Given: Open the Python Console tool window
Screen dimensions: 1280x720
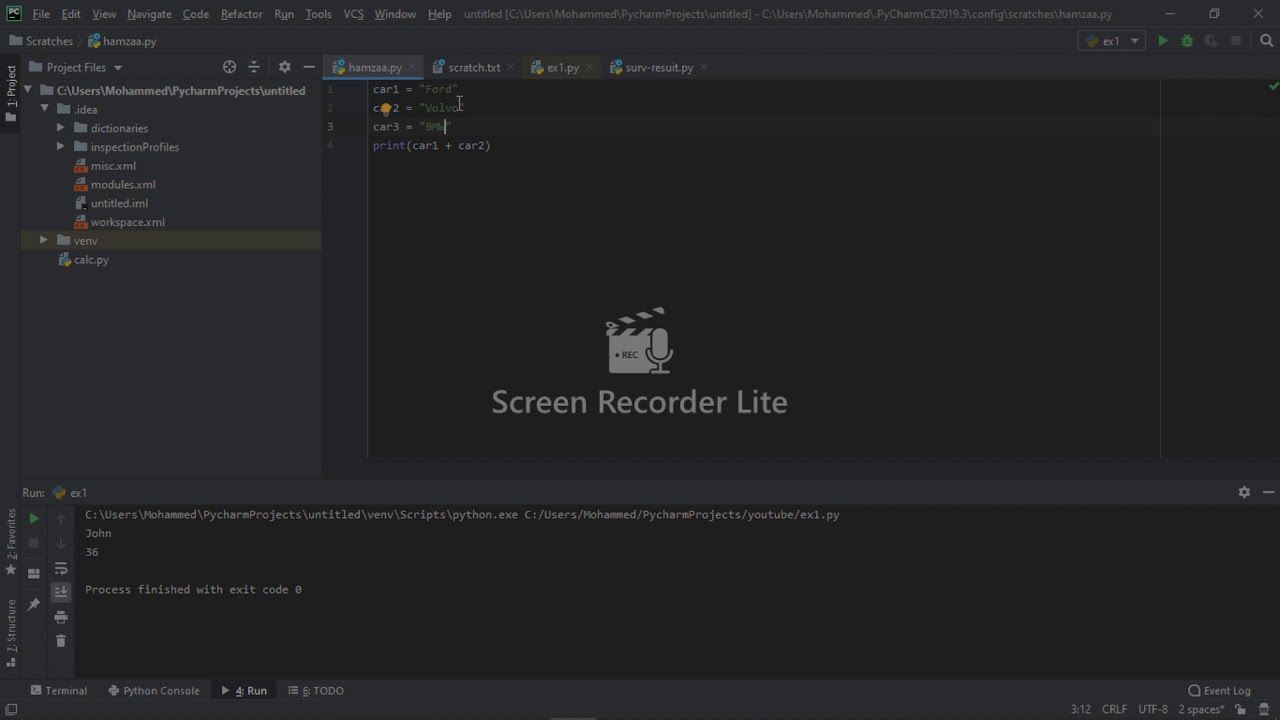Looking at the screenshot, I should (x=153, y=690).
